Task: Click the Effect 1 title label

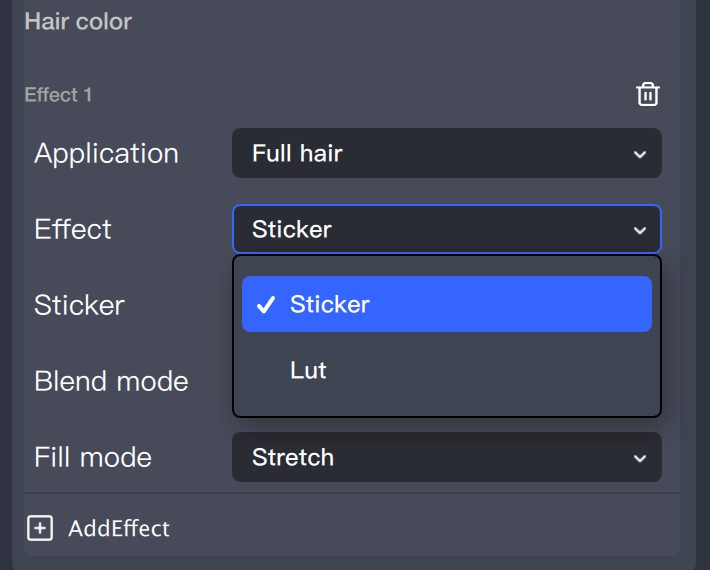Action: click(x=58, y=95)
